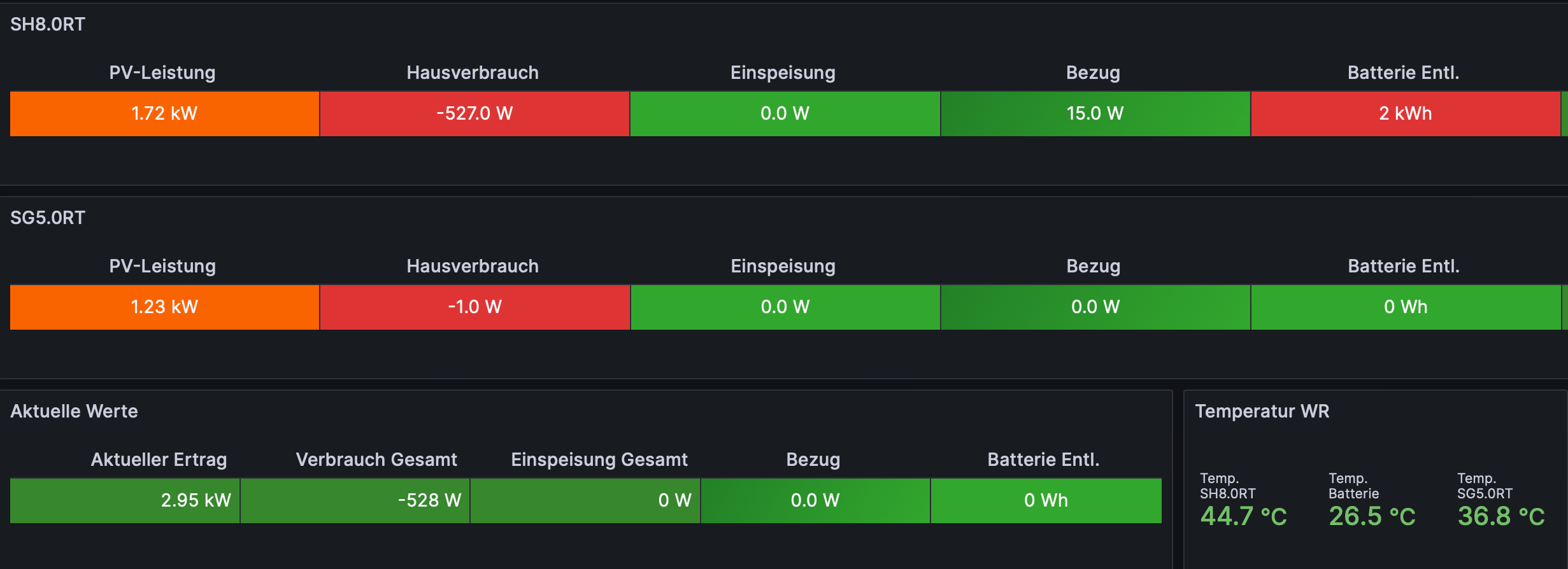
Task: Click the Einspeisung 0.0 W cell in SH8.0RT
Action: click(785, 113)
